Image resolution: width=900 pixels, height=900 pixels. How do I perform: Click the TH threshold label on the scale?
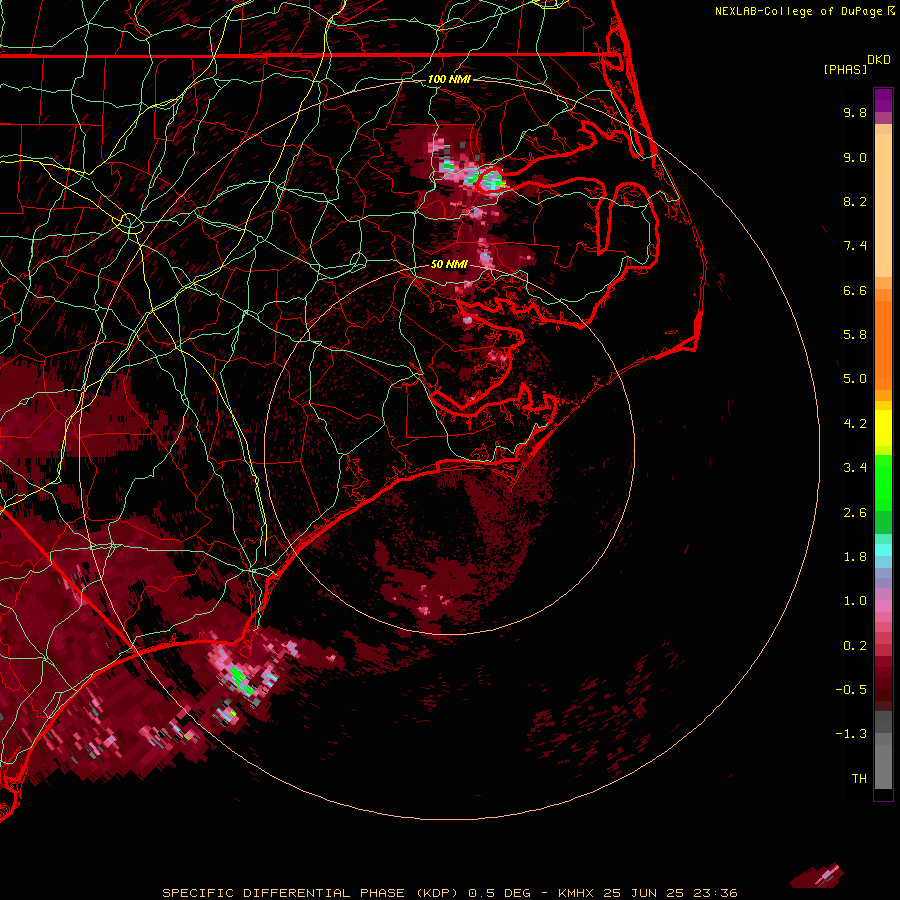pyautogui.click(x=859, y=779)
